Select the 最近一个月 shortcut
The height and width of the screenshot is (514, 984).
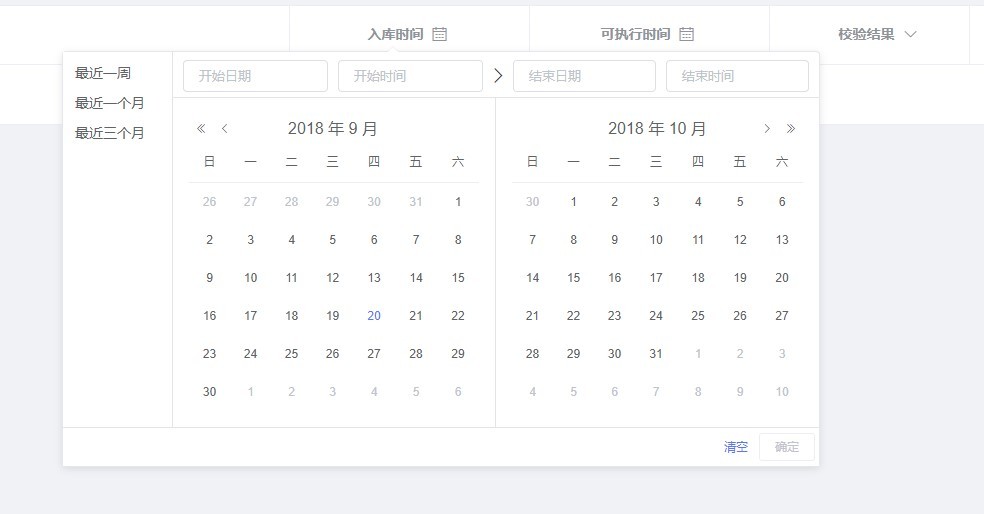(x=110, y=103)
